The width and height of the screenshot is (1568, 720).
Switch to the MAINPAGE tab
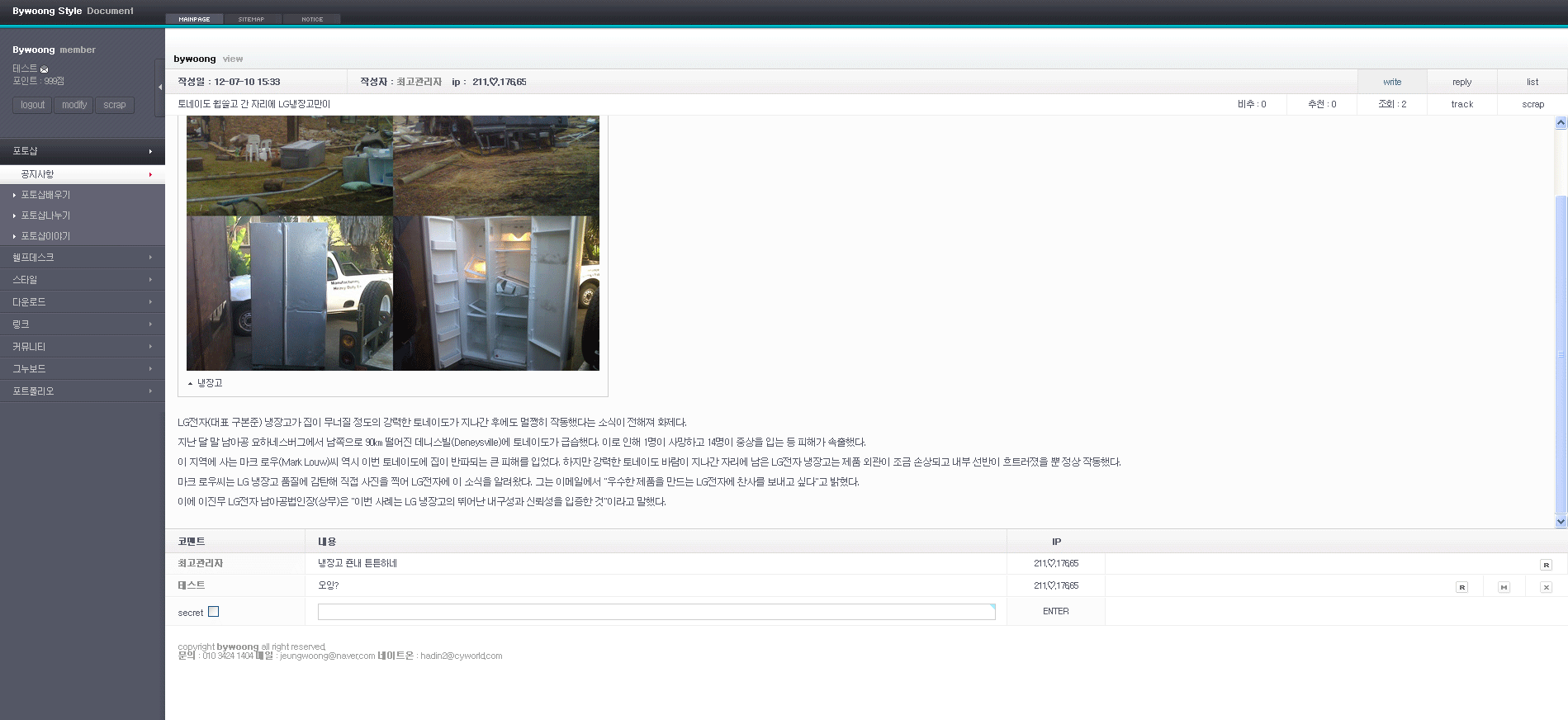tap(194, 19)
